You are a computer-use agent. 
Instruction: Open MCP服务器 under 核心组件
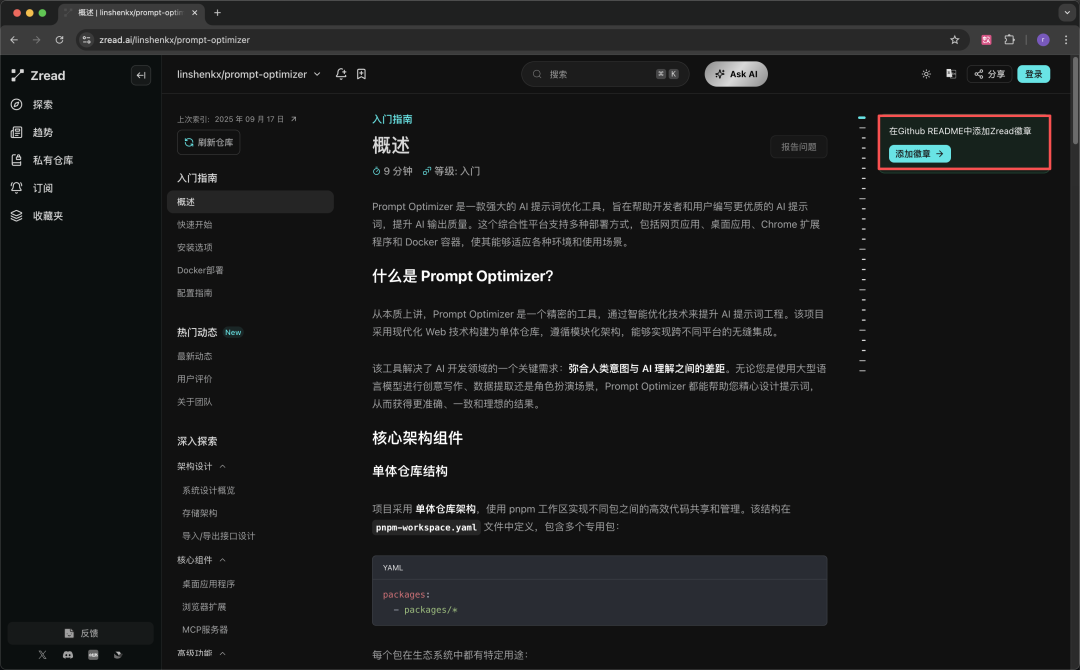205,629
